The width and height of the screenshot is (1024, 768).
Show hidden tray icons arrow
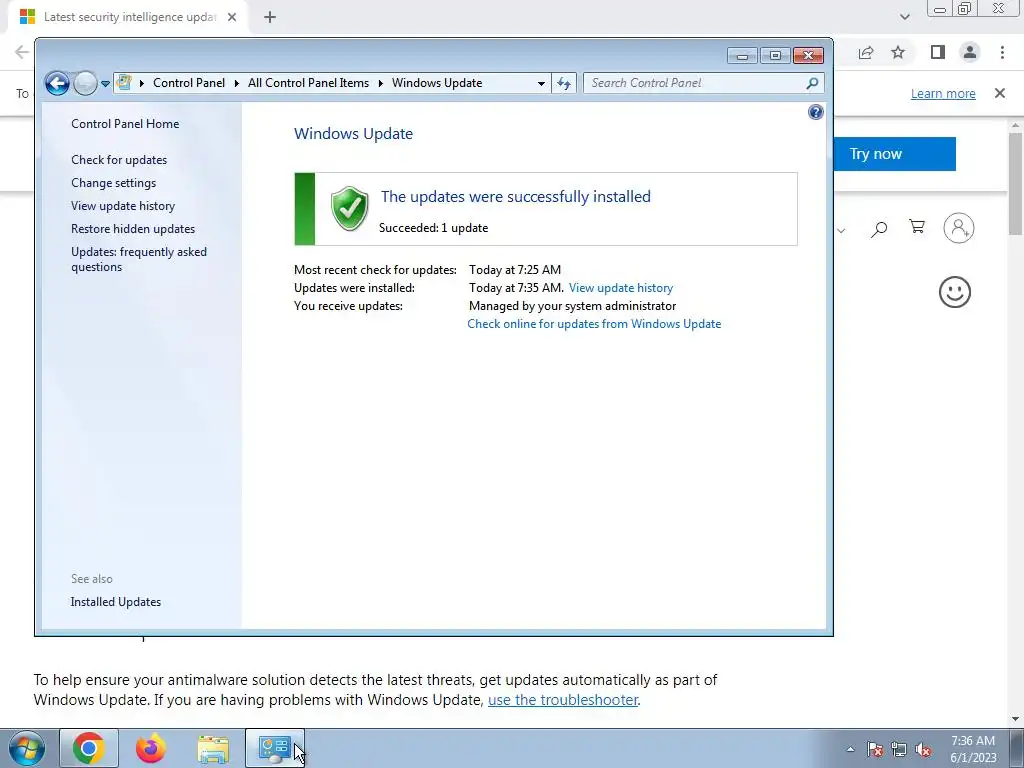(x=850, y=749)
